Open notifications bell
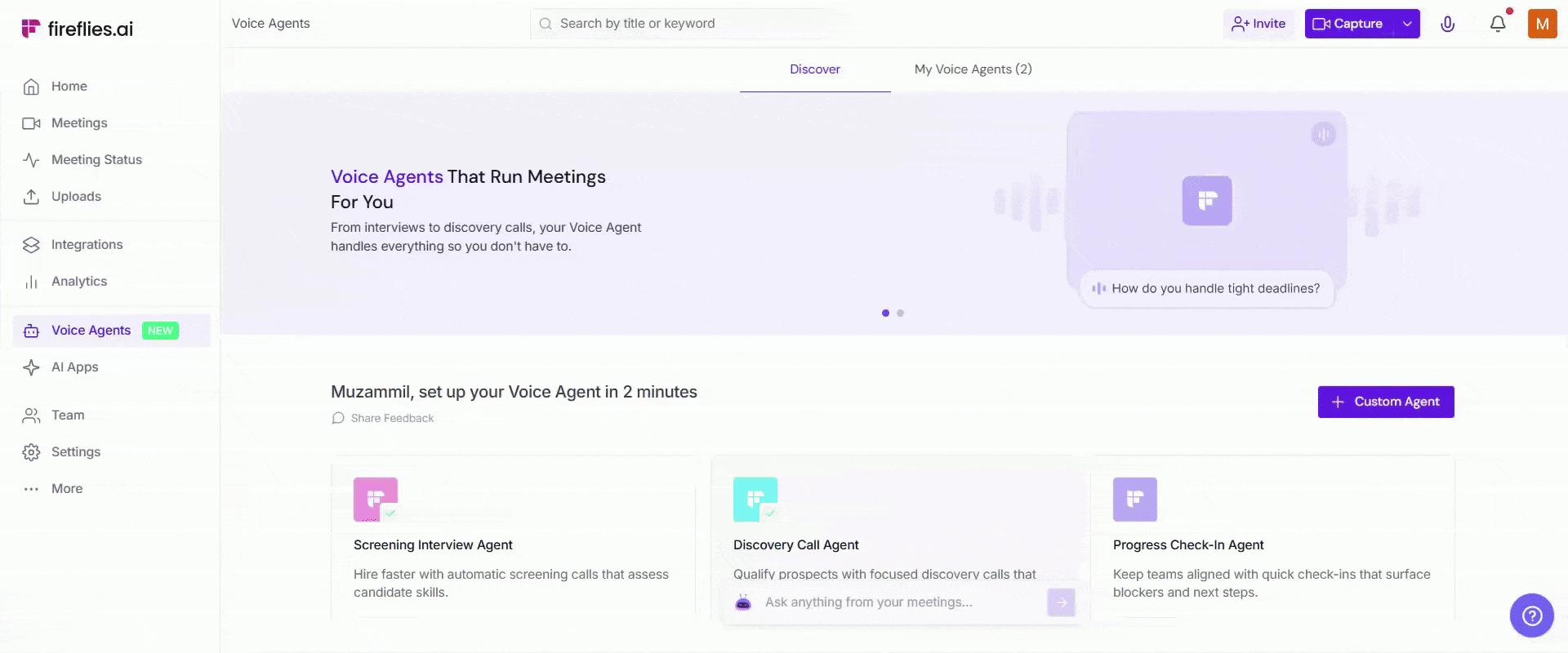The image size is (1568, 653). pos(1498,24)
